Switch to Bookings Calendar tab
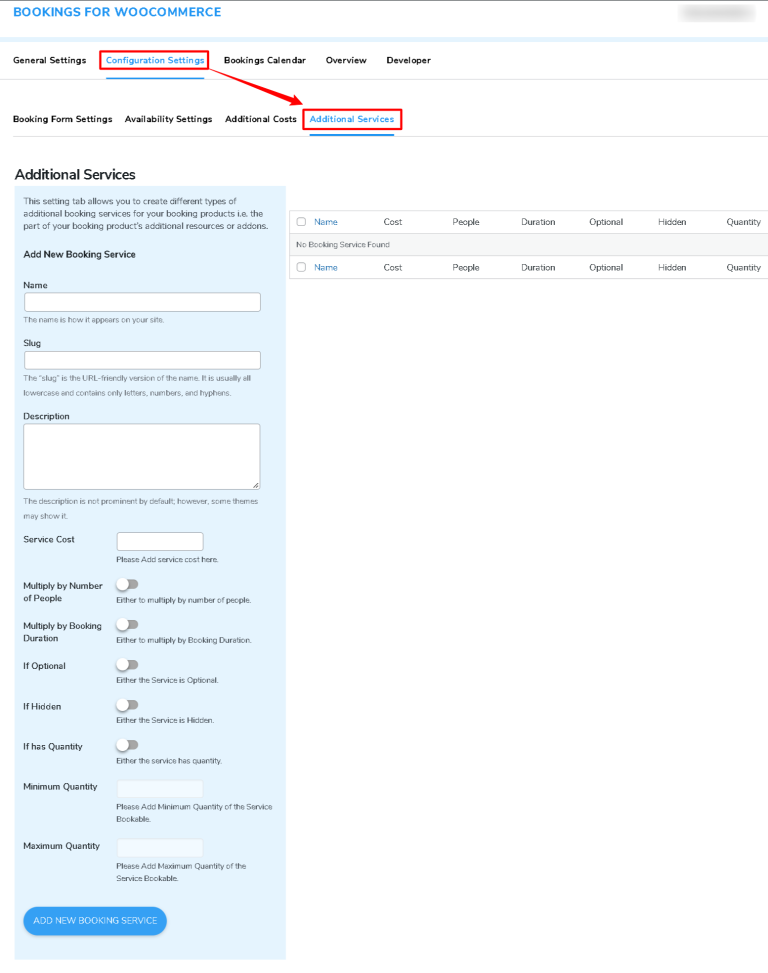The width and height of the screenshot is (768, 973). [264, 61]
